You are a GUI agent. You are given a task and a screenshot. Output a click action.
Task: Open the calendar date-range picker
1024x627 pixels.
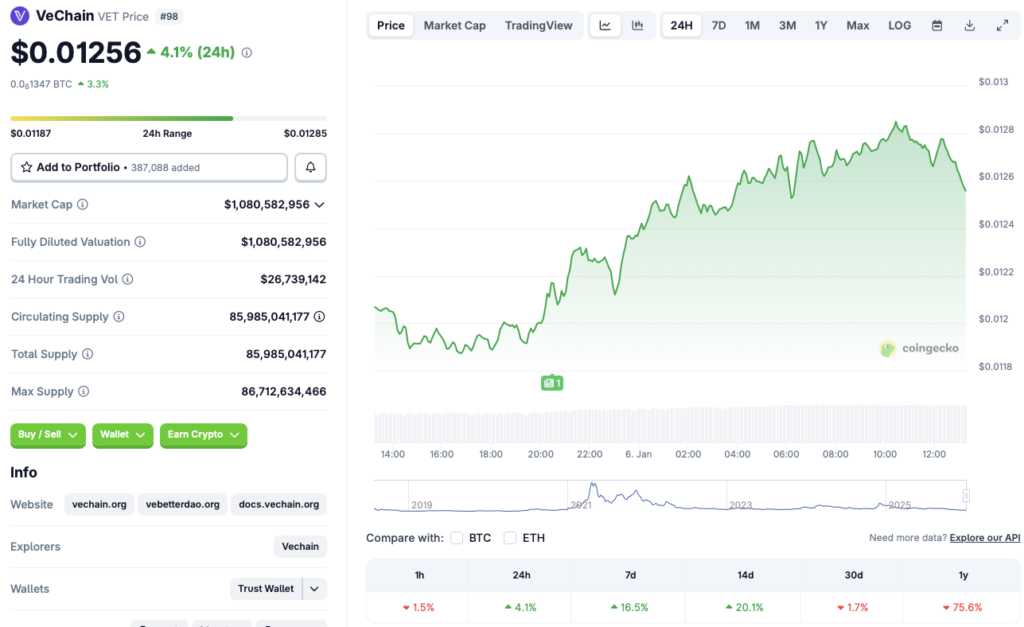point(936,24)
